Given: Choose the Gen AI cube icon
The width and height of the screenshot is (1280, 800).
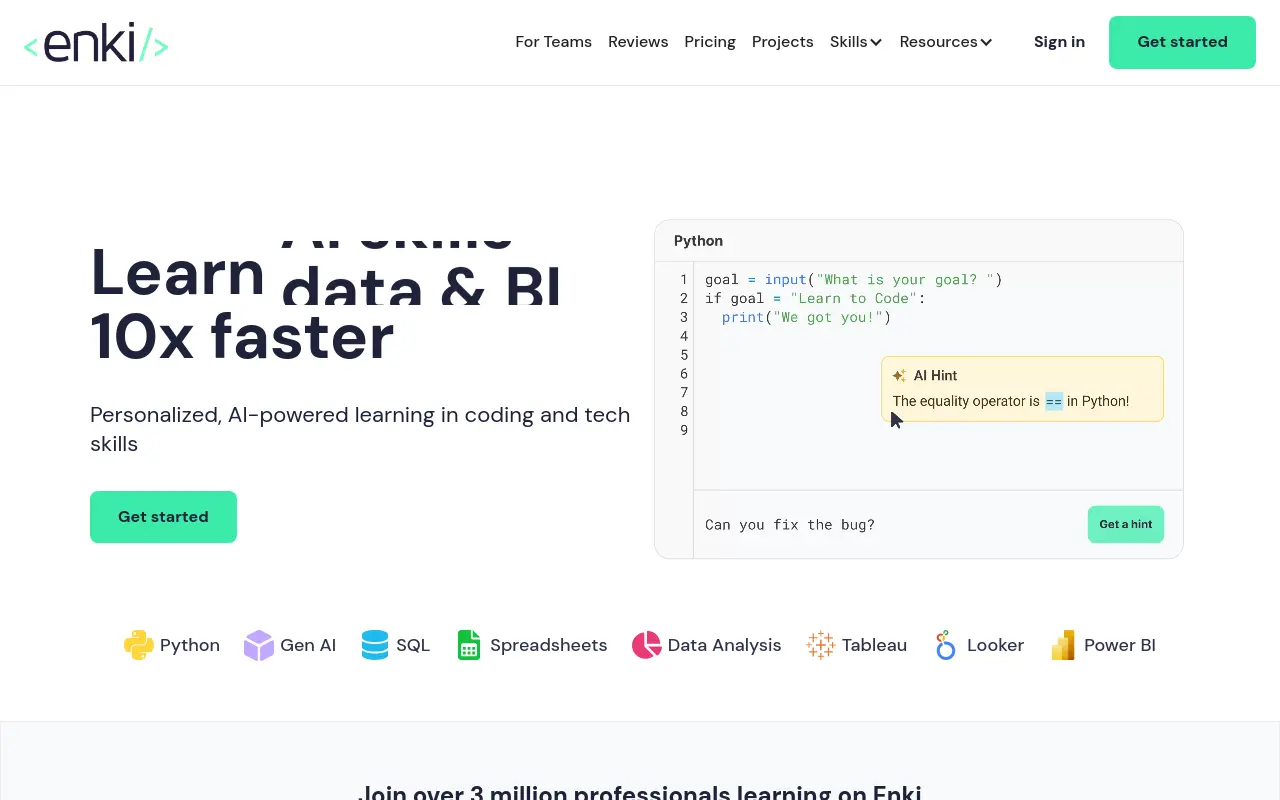Looking at the screenshot, I should (x=259, y=645).
